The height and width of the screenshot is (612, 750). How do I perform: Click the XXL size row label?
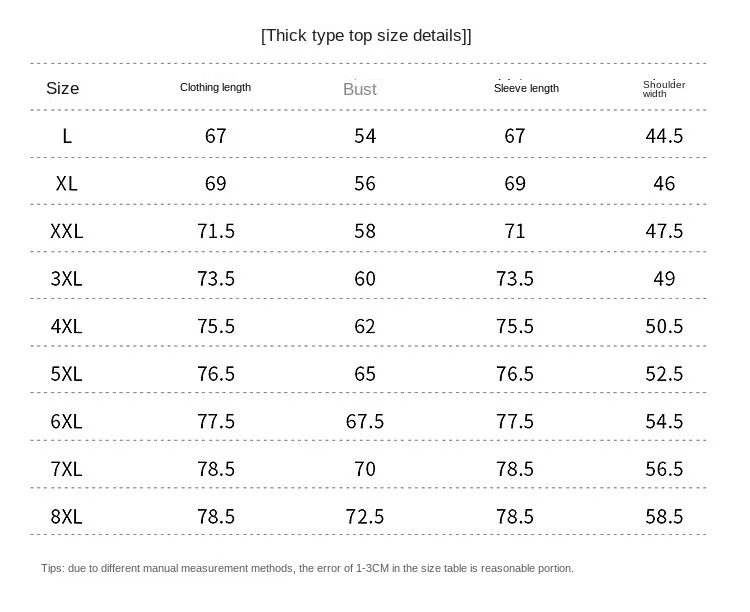click(67, 231)
